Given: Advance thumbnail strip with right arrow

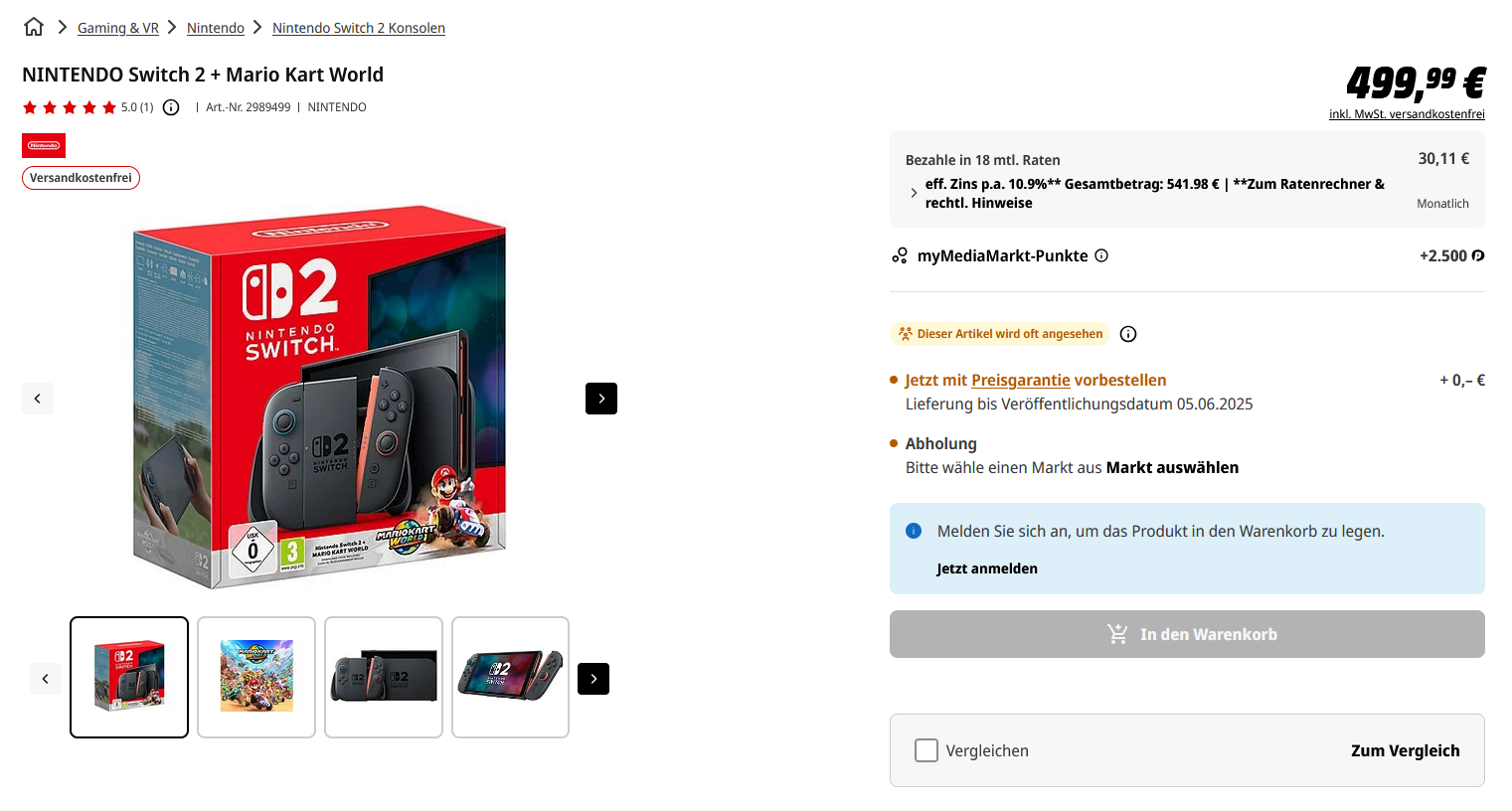Looking at the screenshot, I should click(593, 679).
